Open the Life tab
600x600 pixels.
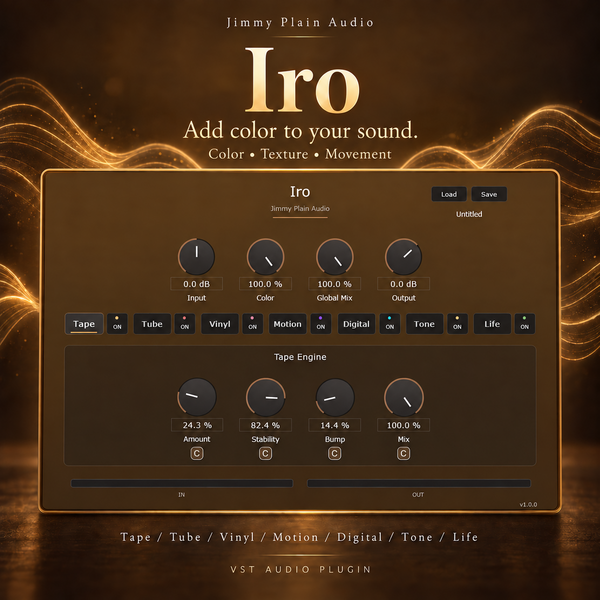[492, 324]
